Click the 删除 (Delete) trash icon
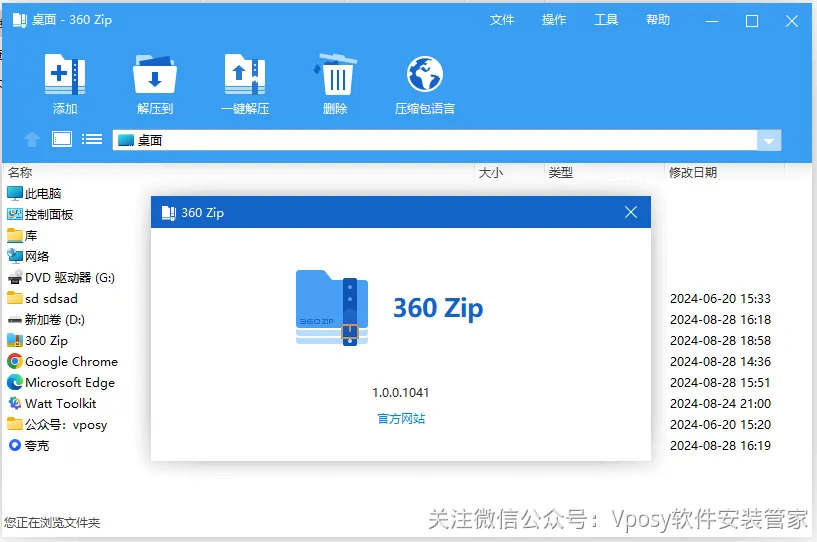Screen dimensions: 817x542 click(x=335, y=73)
